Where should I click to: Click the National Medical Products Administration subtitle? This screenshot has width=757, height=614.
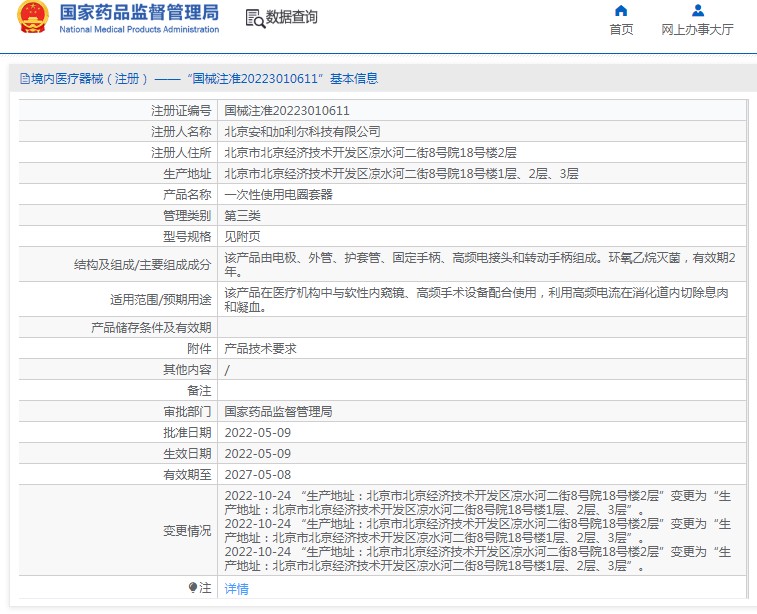[x=139, y=30]
